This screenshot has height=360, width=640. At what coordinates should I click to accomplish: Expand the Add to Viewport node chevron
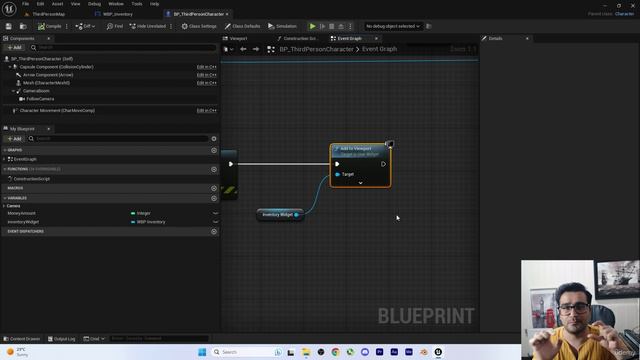point(360,183)
